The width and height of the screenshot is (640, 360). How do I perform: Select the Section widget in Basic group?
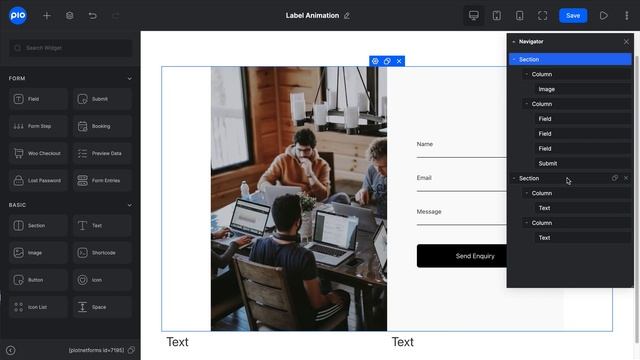click(x=38, y=225)
